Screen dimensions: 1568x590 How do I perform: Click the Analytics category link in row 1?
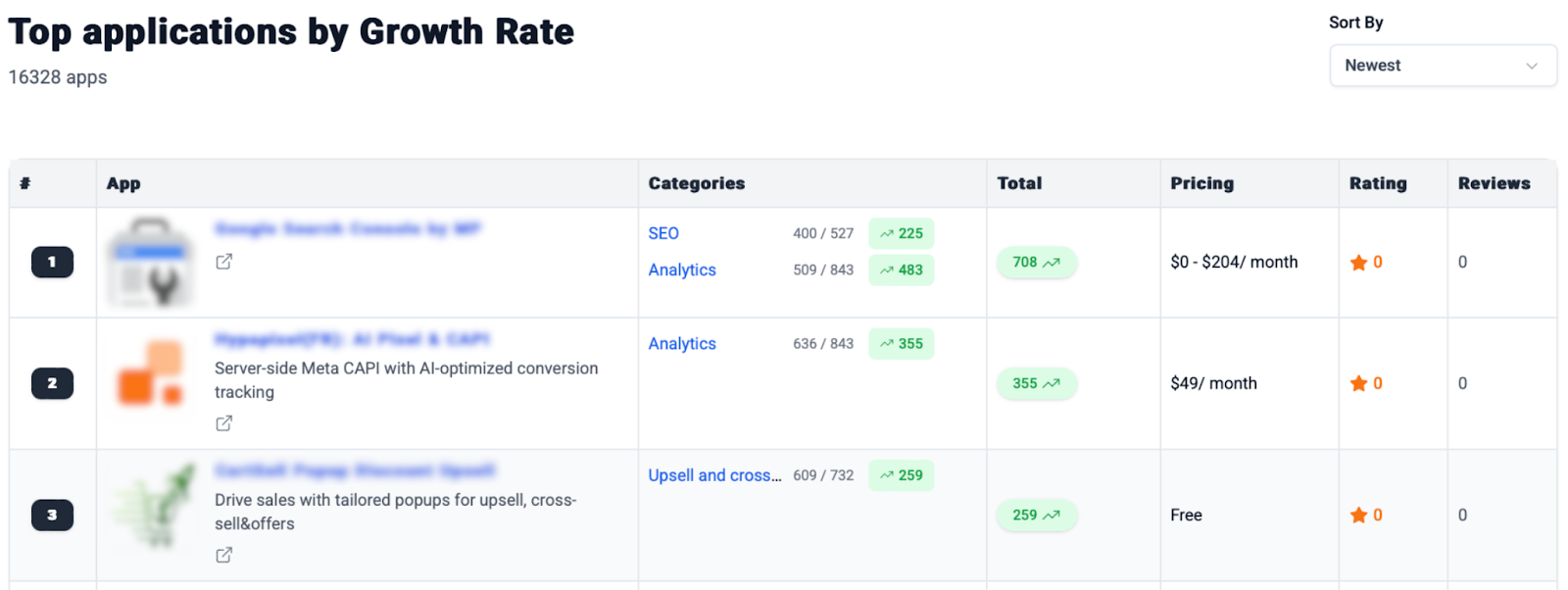coord(682,270)
